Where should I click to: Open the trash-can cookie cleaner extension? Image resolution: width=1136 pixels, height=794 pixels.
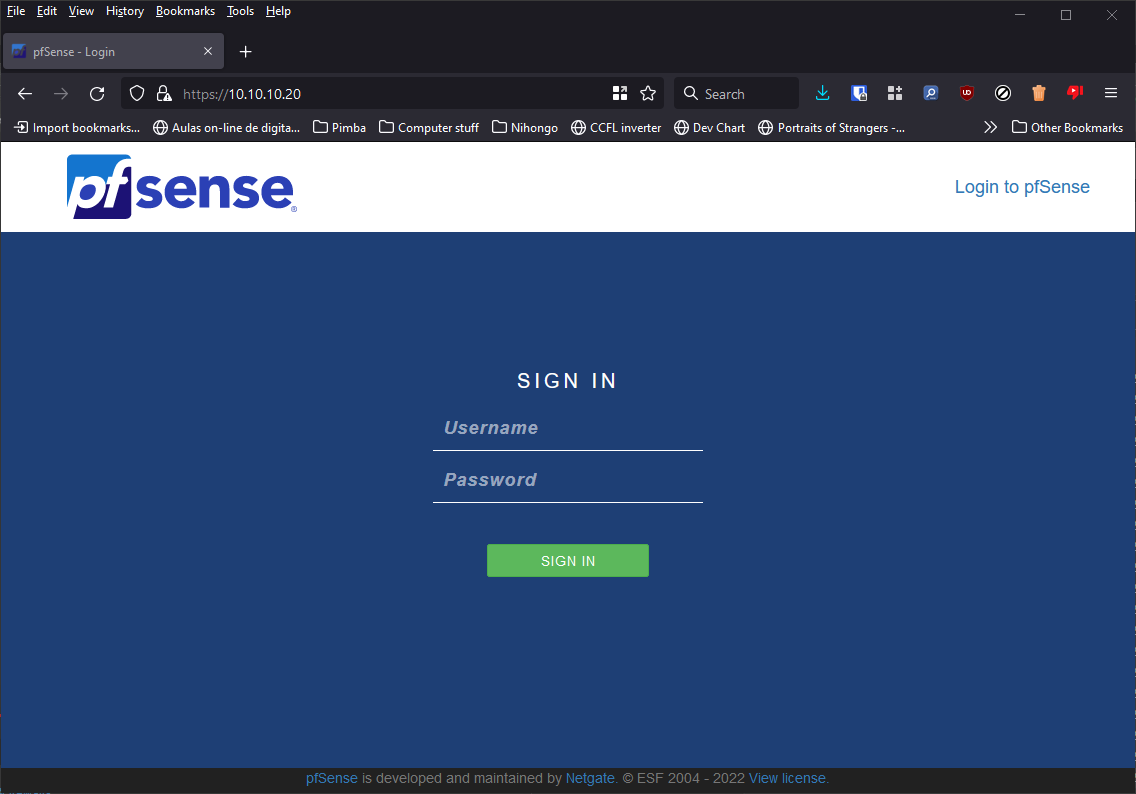pos(1038,93)
